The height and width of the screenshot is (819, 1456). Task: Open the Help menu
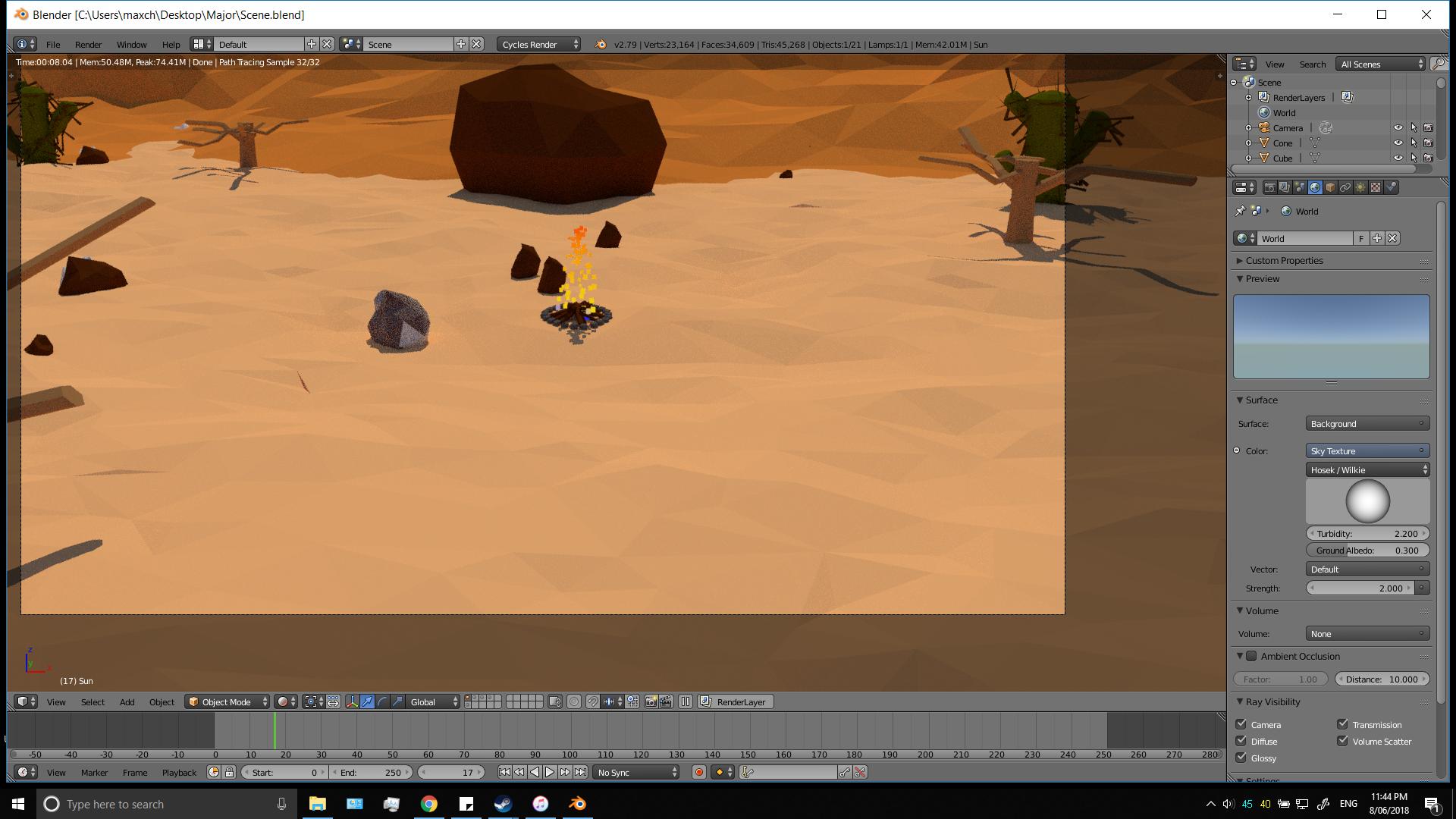coord(171,44)
